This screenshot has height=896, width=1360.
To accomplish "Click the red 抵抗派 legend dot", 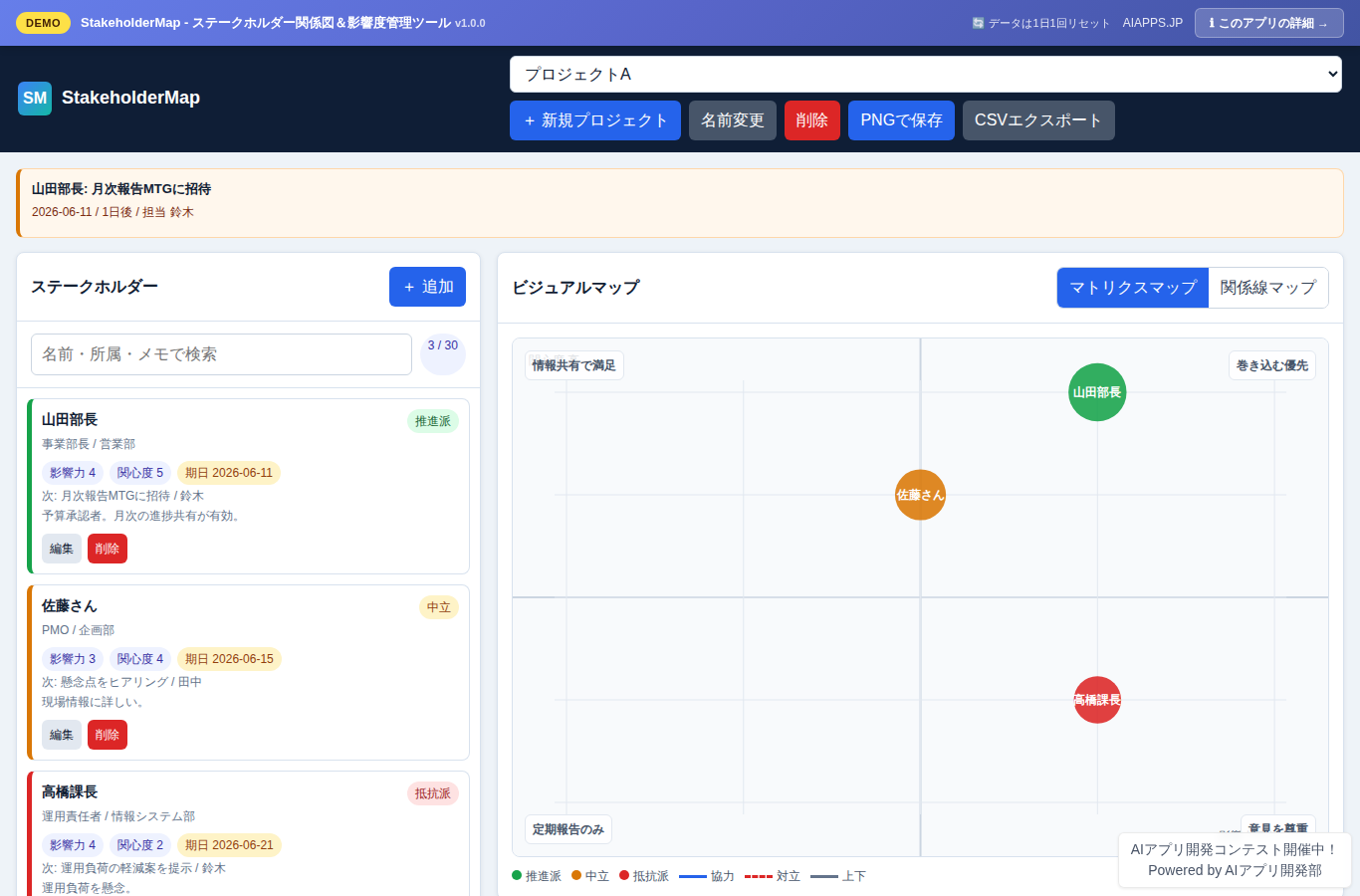I will [624, 875].
